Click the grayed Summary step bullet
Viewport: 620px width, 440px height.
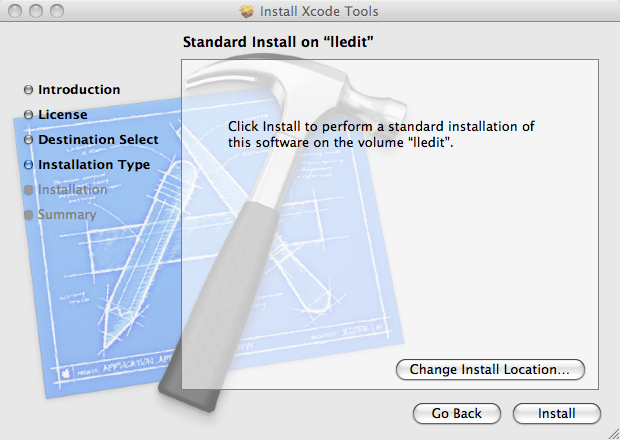click(x=28, y=215)
